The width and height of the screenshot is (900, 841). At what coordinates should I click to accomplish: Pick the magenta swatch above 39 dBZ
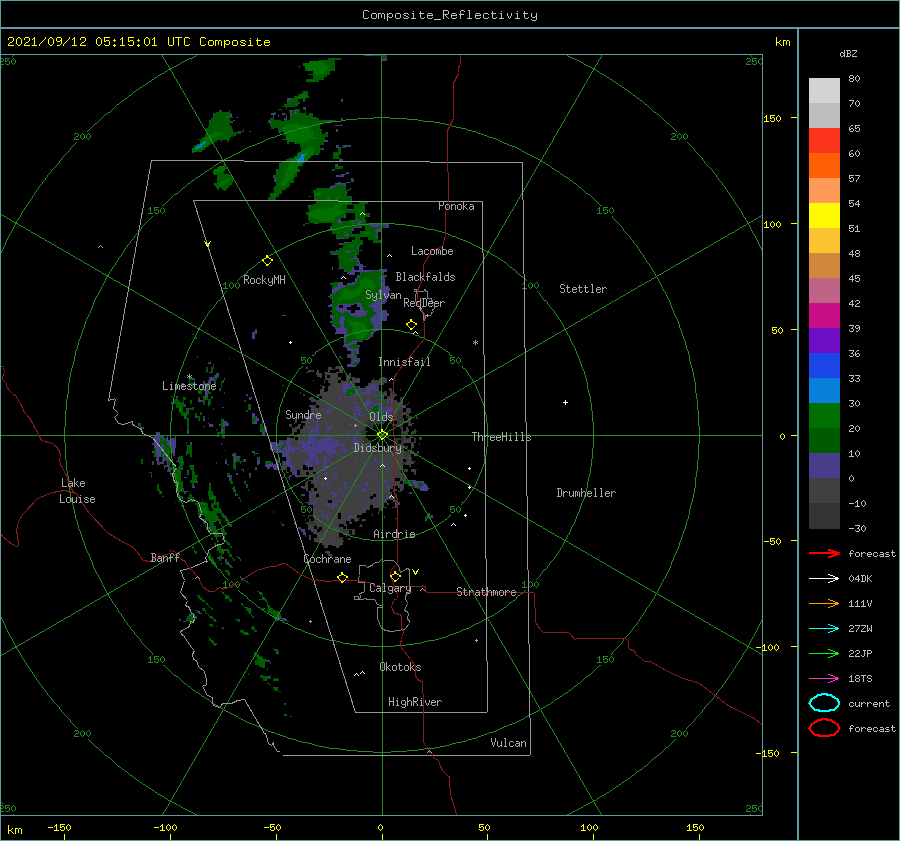pos(824,315)
